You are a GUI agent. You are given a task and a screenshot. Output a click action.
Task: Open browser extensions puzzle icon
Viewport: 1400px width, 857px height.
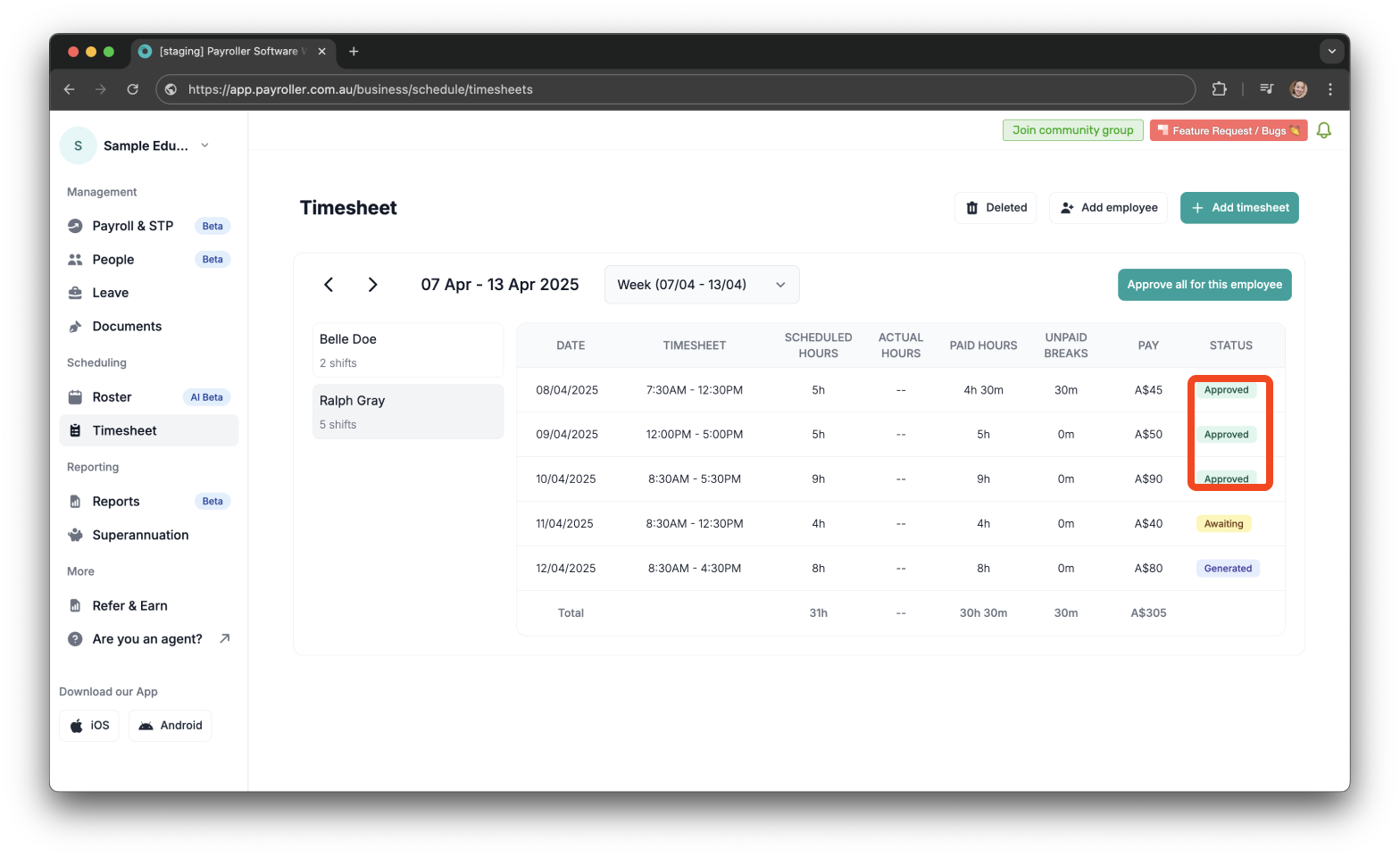[1220, 89]
